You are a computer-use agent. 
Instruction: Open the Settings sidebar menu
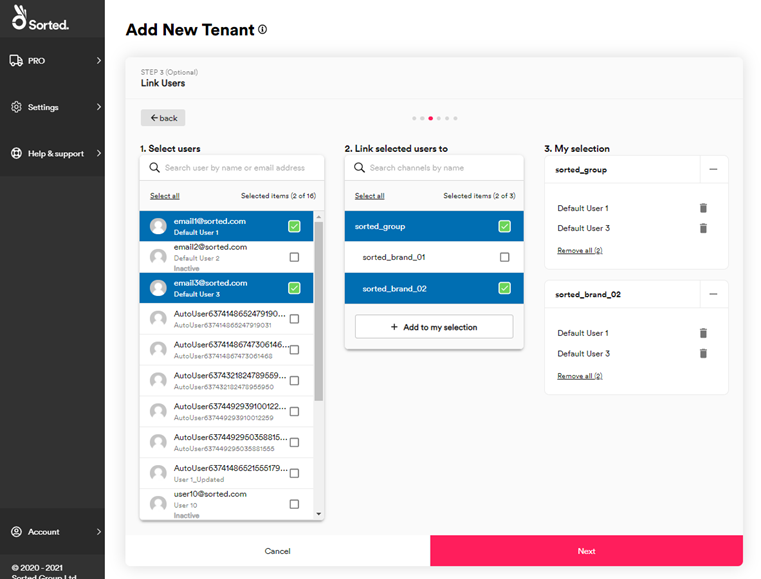[x=52, y=107]
